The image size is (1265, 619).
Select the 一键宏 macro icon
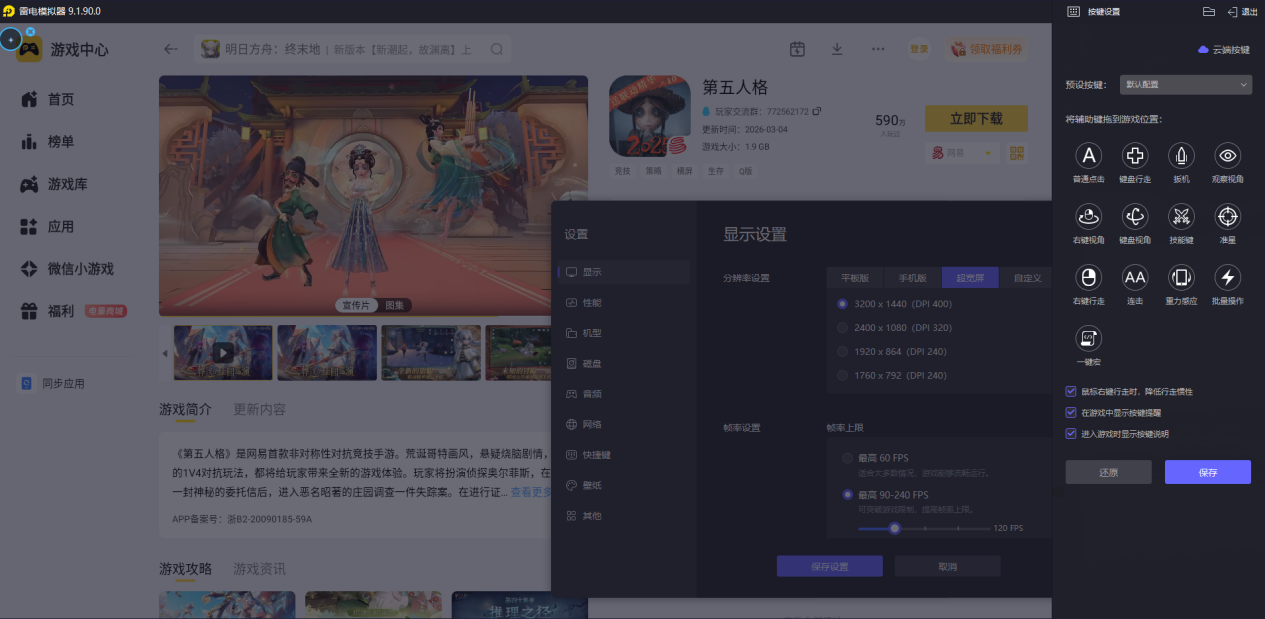(x=1089, y=338)
